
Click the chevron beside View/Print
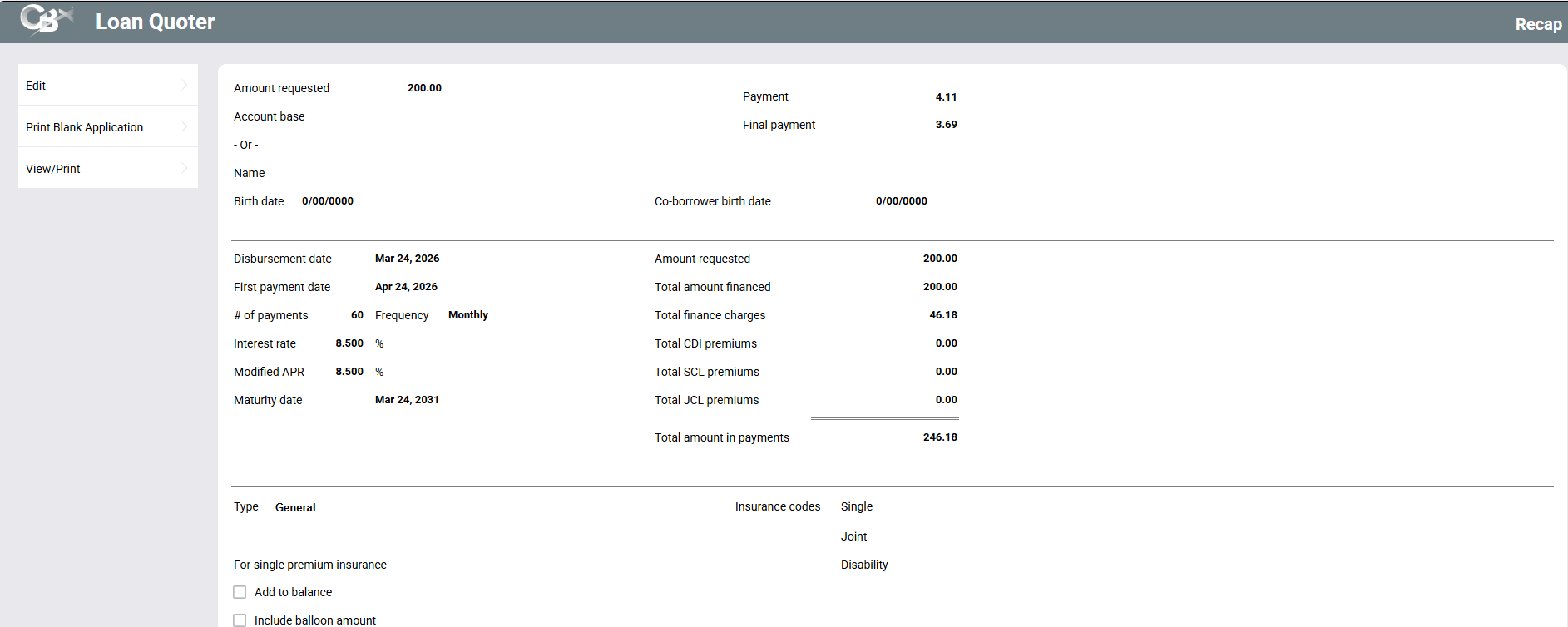tap(185, 168)
